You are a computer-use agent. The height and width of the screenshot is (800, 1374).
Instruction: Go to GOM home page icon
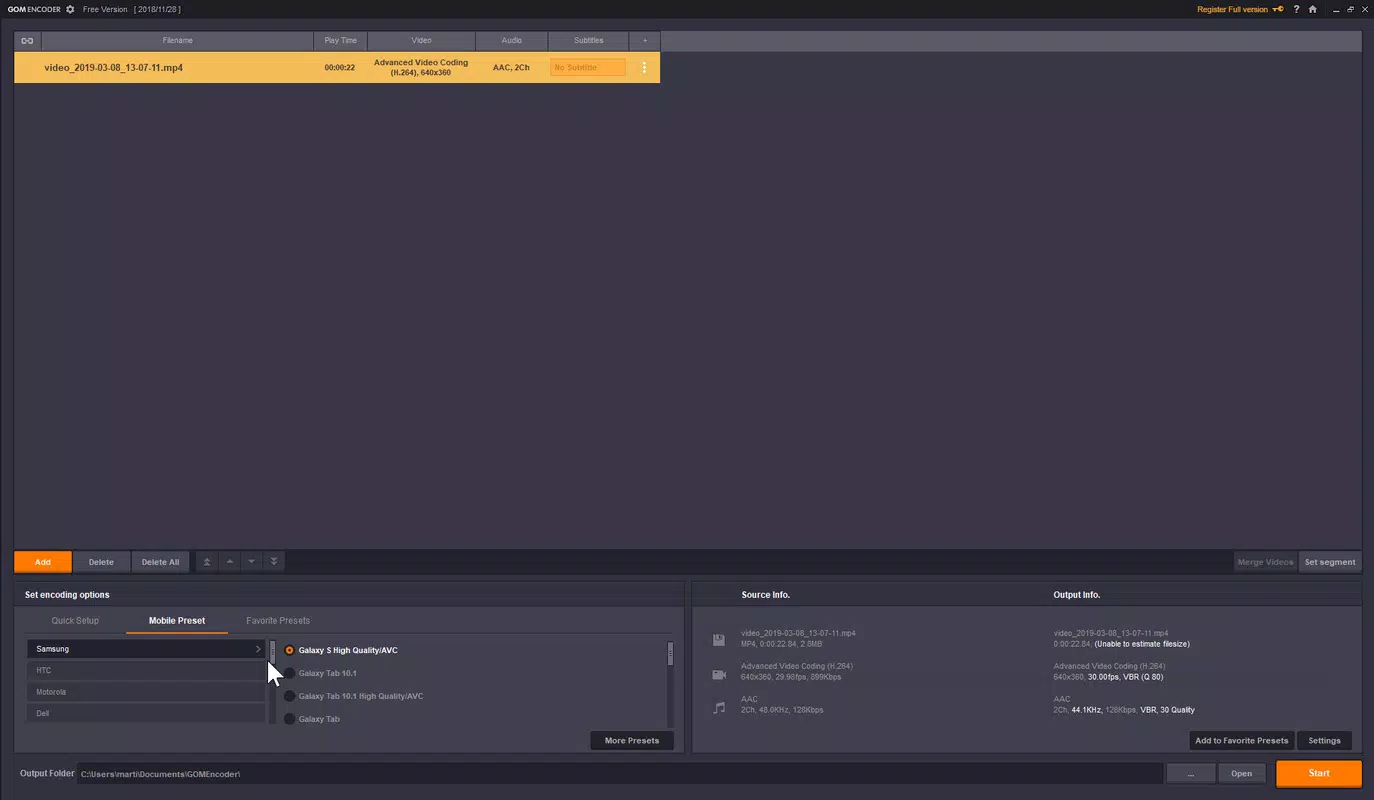(1313, 9)
